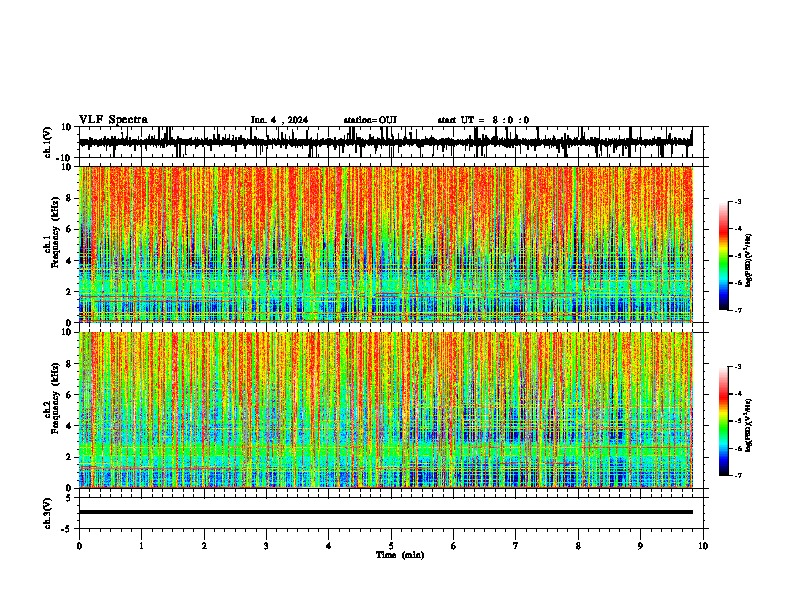
Task: Click the "start UT = 8 : 0 : 0" label
Action: [x=483, y=120]
